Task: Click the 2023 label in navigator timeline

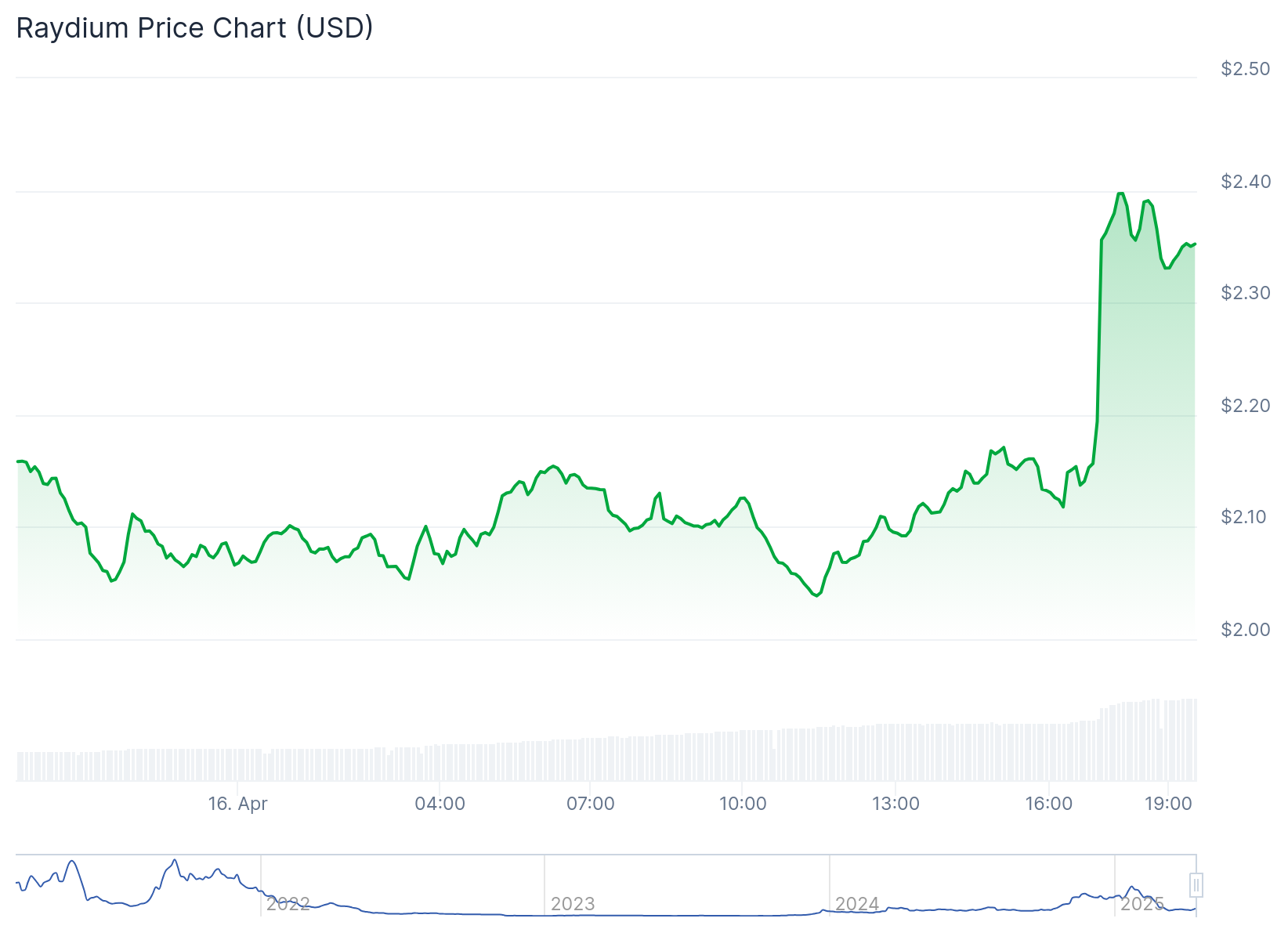Action: (x=573, y=904)
